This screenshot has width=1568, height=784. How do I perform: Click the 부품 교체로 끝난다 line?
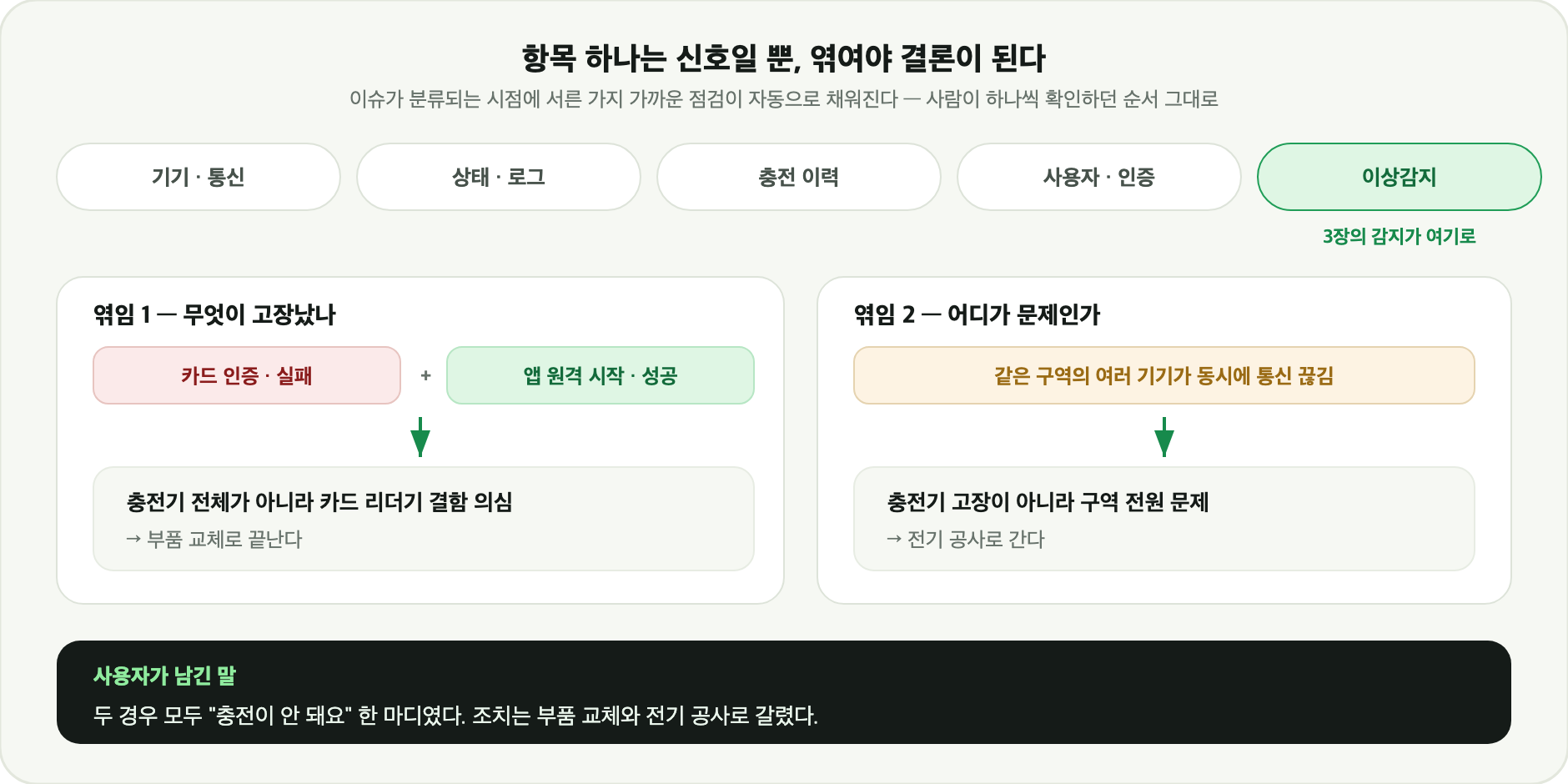(x=214, y=540)
